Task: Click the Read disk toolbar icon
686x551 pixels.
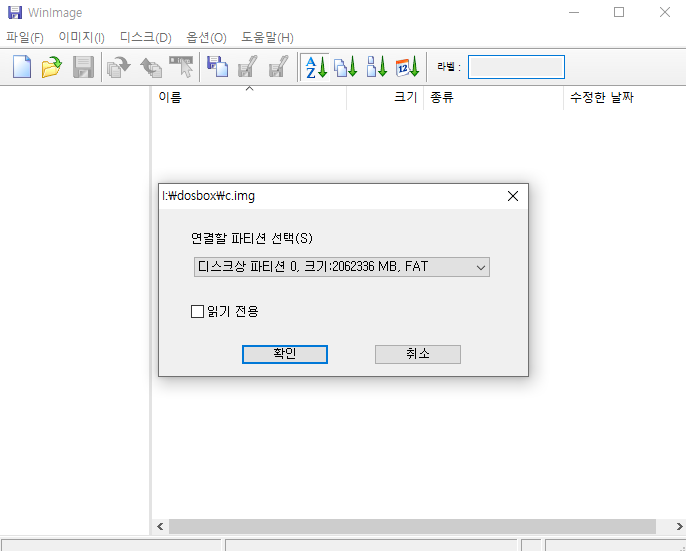Action: [x=119, y=67]
